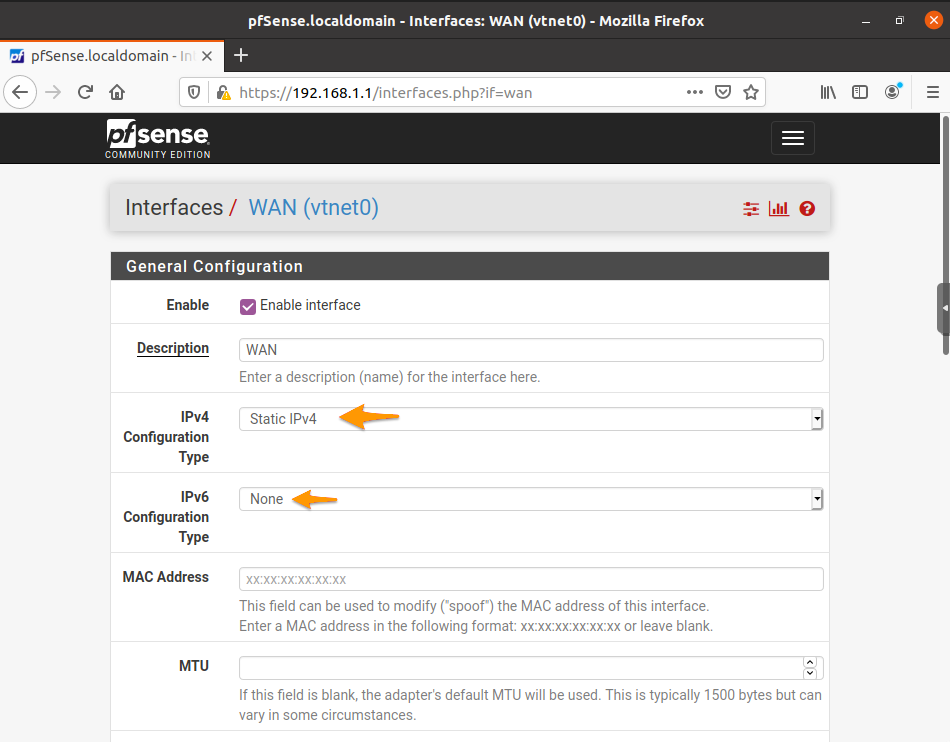Click the pfSense Community Edition logo

[157, 138]
